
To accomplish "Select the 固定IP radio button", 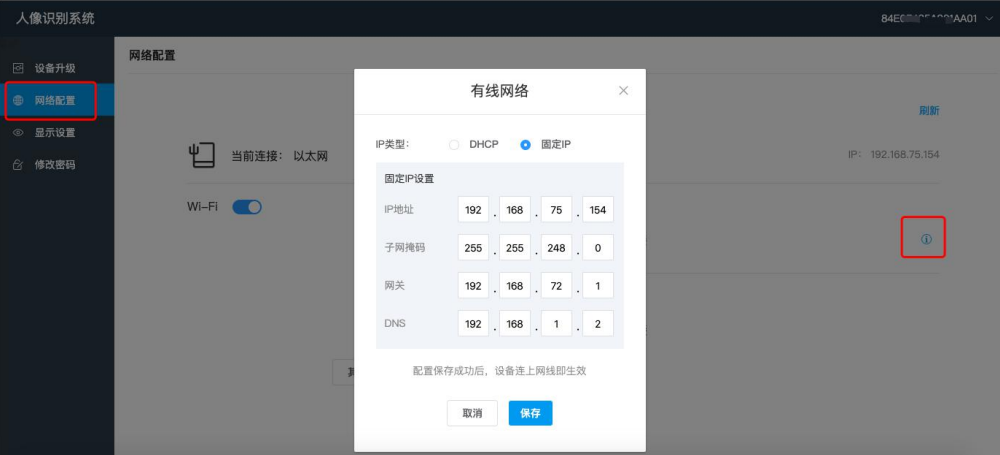I will tap(526, 145).
